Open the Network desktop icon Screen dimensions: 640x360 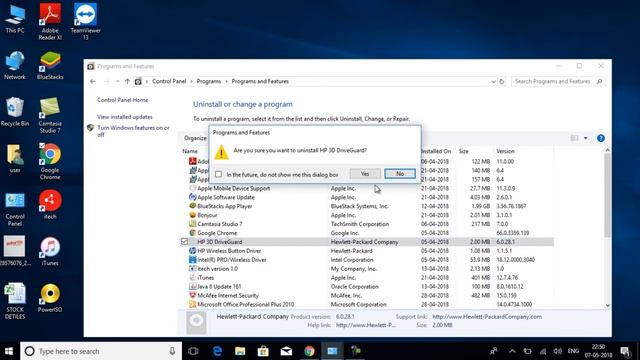pos(15,65)
